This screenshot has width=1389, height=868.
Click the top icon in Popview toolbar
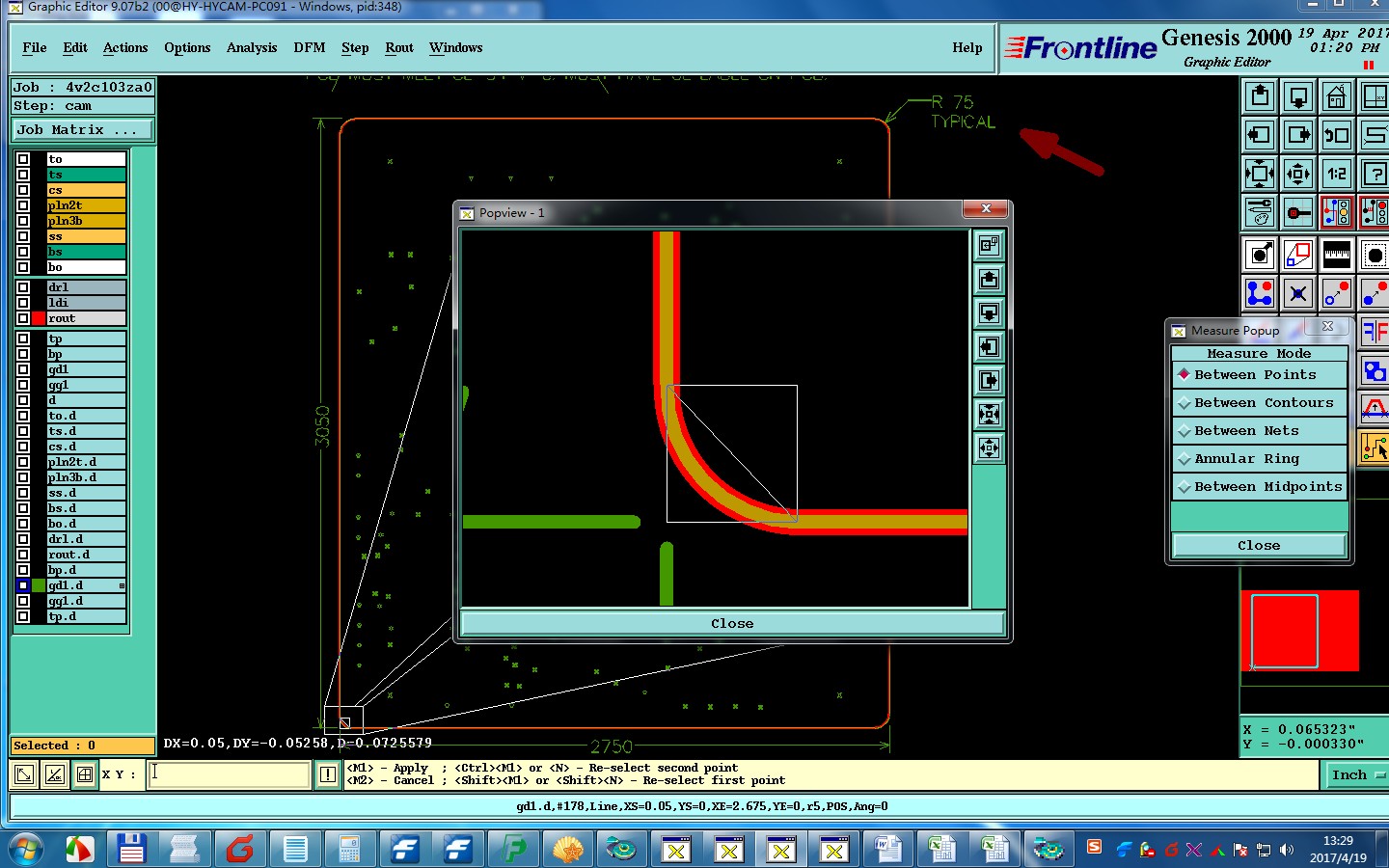pyautogui.click(x=989, y=245)
